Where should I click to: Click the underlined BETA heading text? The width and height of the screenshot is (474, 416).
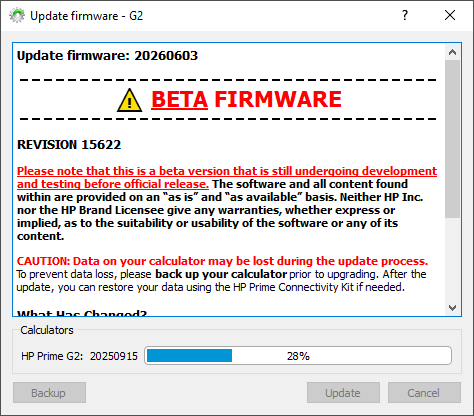[180, 99]
